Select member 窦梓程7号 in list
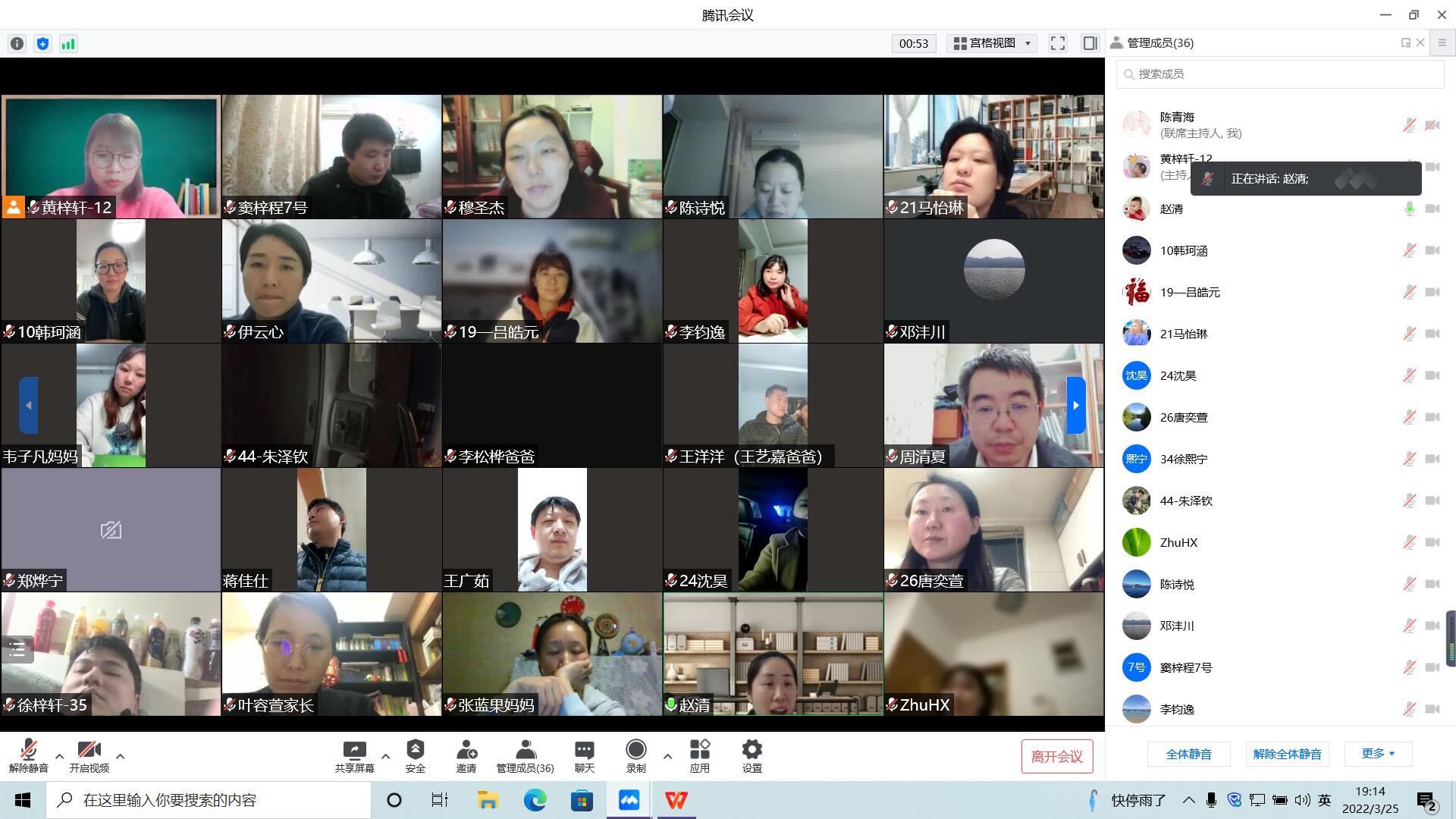The width and height of the screenshot is (1456, 819). [x=1280, y=667]
